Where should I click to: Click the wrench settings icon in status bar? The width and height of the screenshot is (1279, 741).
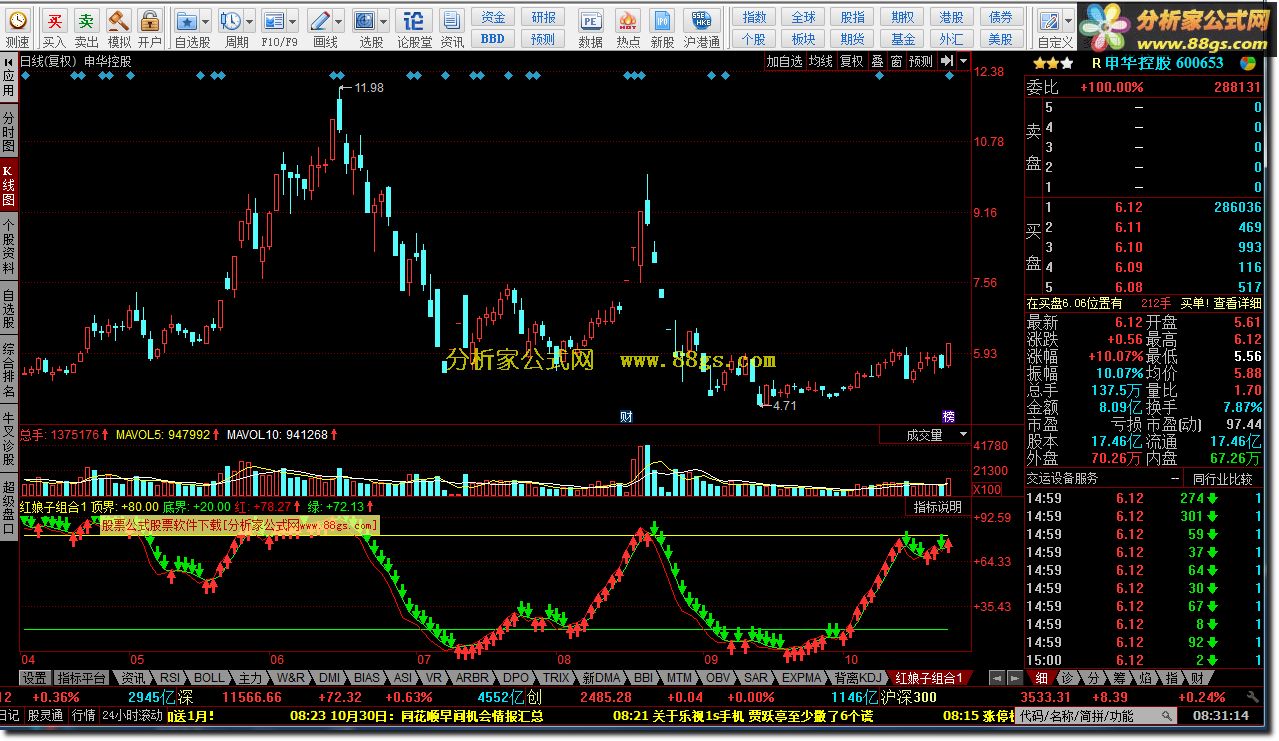[x=1251, y=697]
